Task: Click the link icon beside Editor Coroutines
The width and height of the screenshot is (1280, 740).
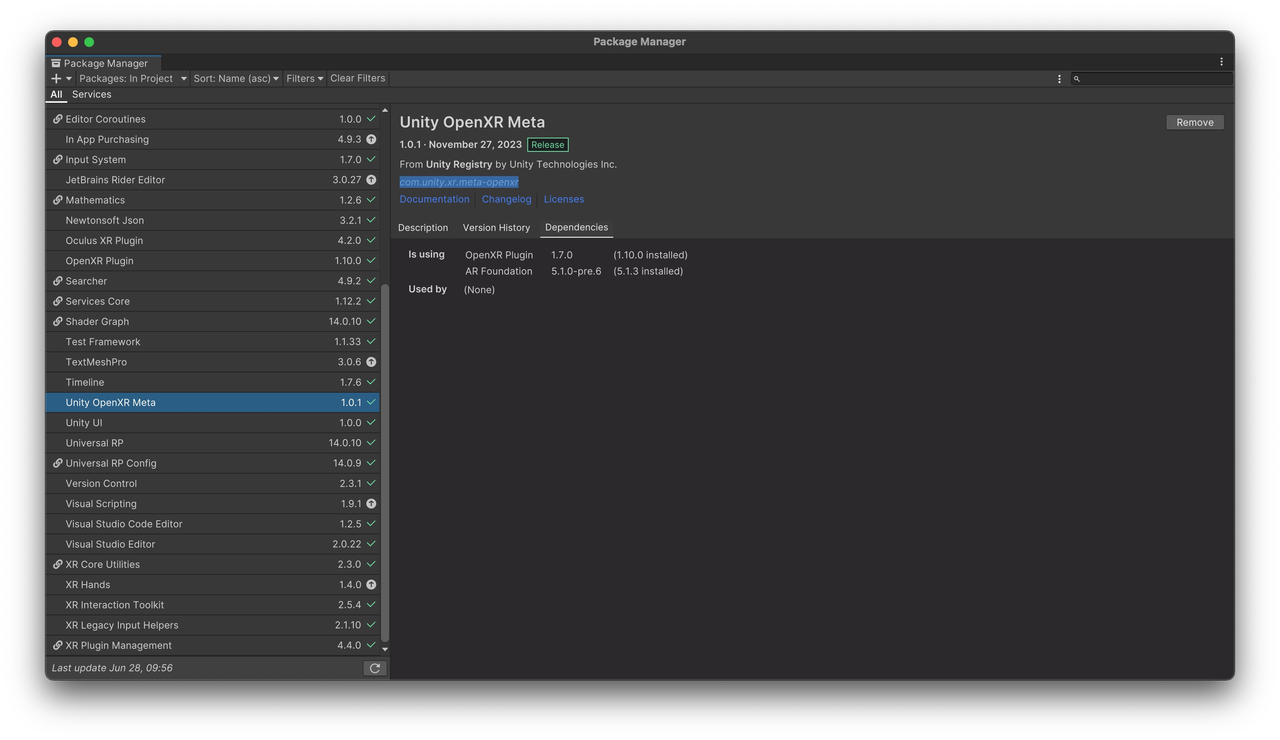Action: [x=57, y=119]
